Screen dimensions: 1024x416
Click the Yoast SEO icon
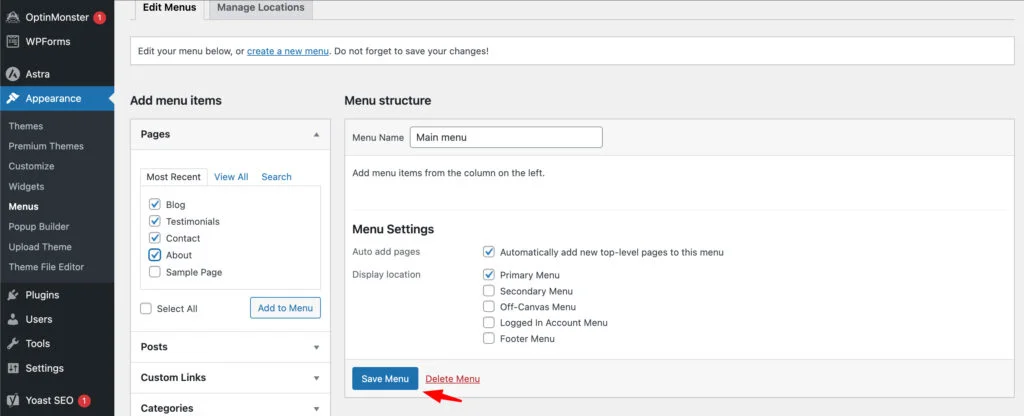pos(12,400)
